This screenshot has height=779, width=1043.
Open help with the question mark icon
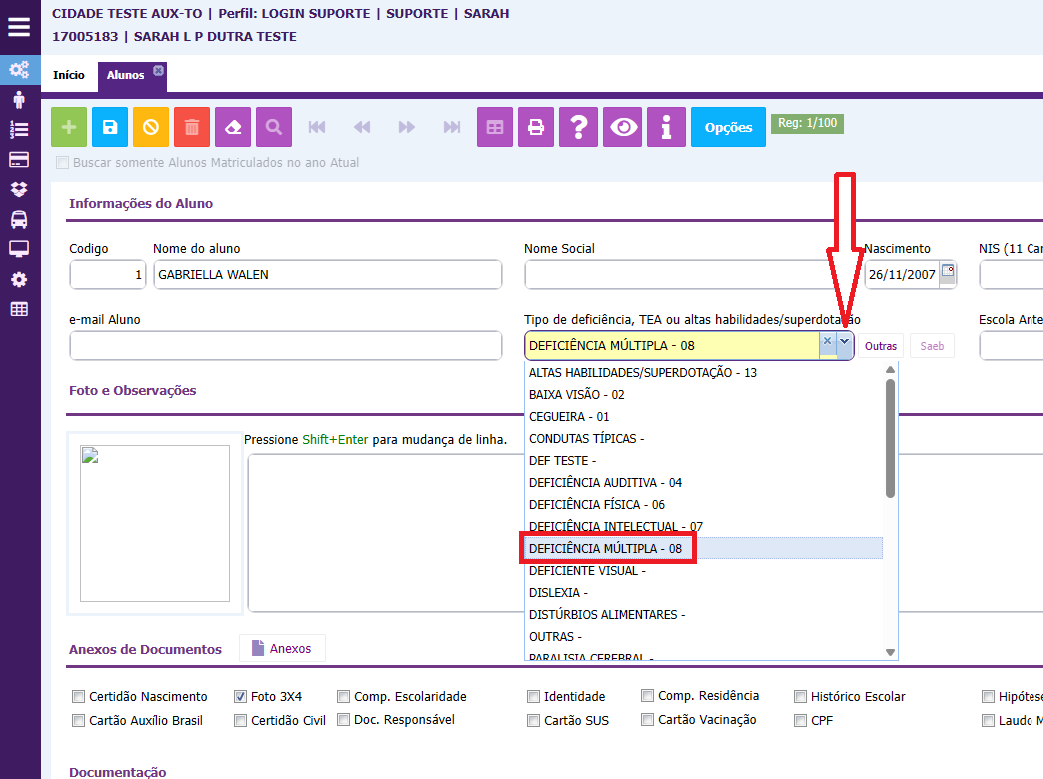tap(577, 127)
